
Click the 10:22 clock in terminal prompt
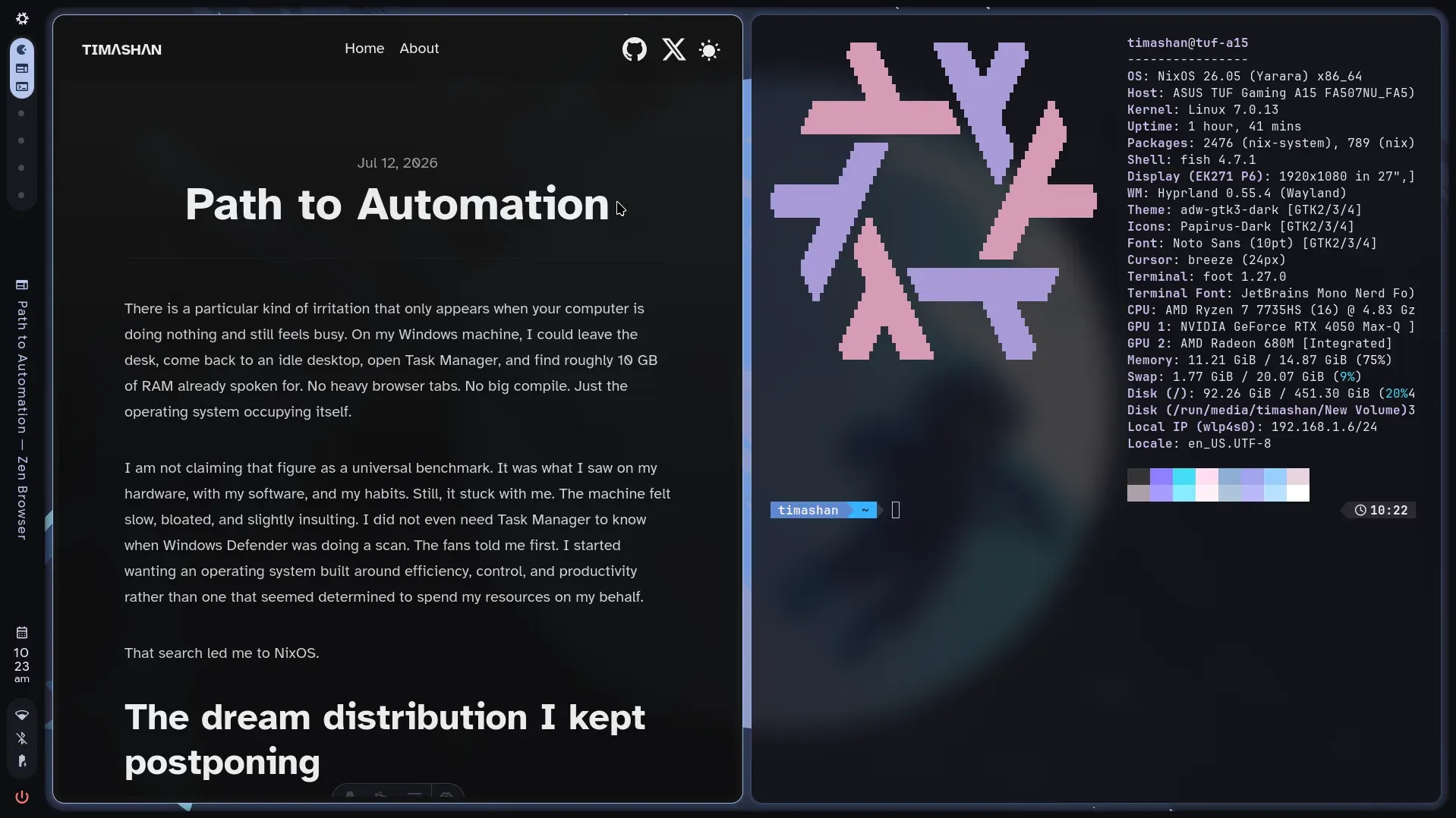tap(1381, 511)
